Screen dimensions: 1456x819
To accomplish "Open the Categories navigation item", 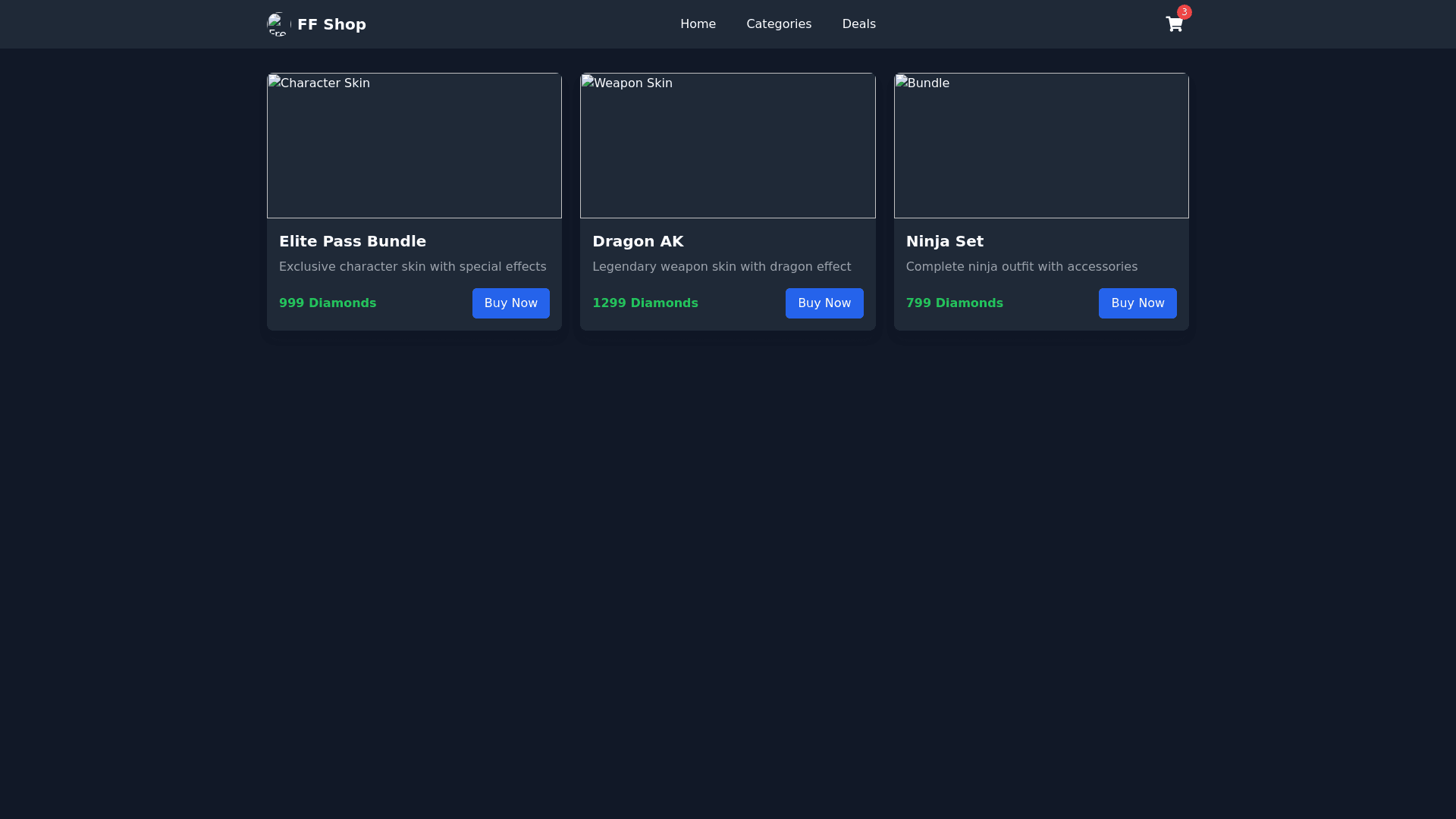I will pyautogui.click(x=779, y=24).
